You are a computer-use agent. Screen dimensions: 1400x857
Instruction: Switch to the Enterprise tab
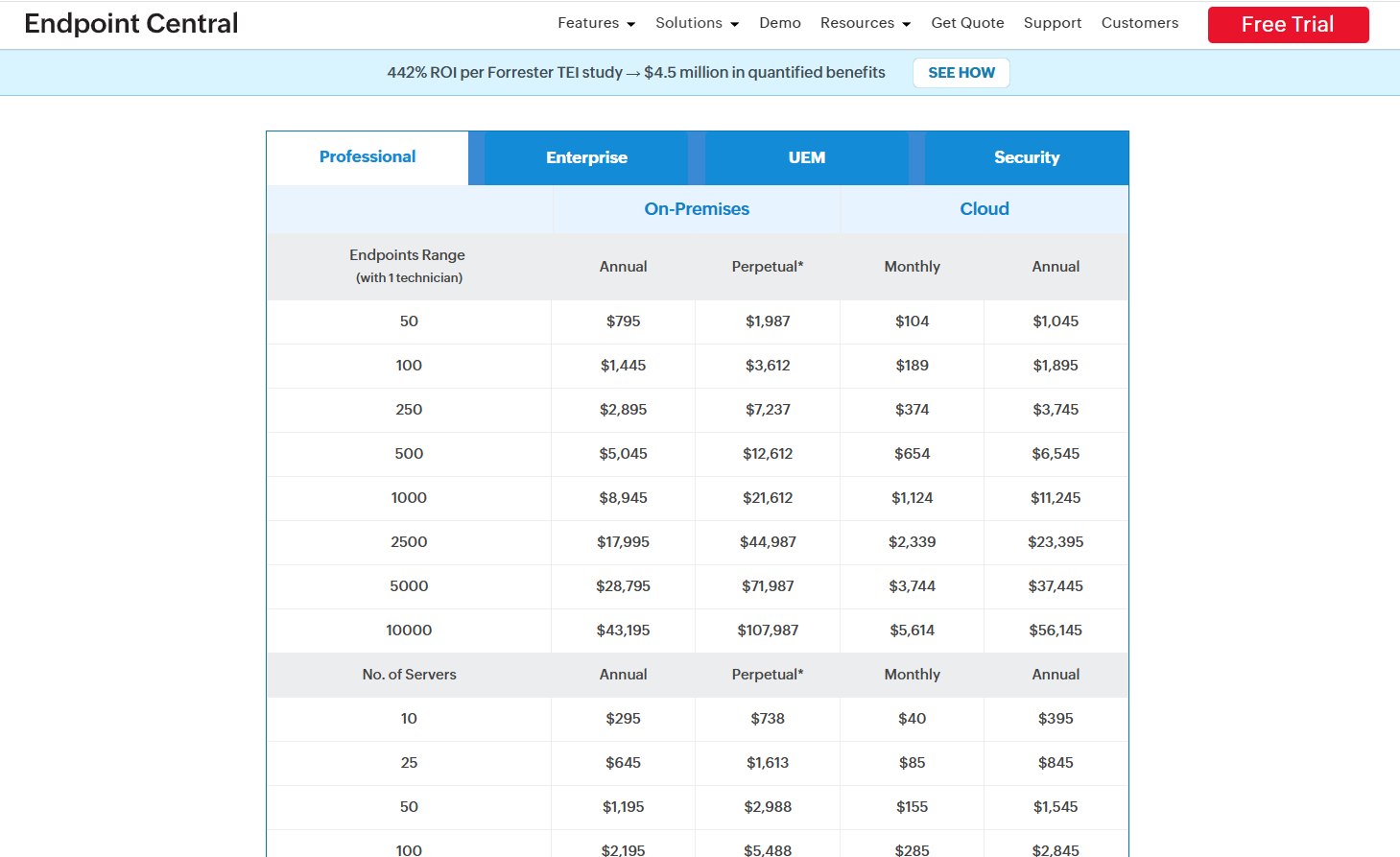(586, 158)
